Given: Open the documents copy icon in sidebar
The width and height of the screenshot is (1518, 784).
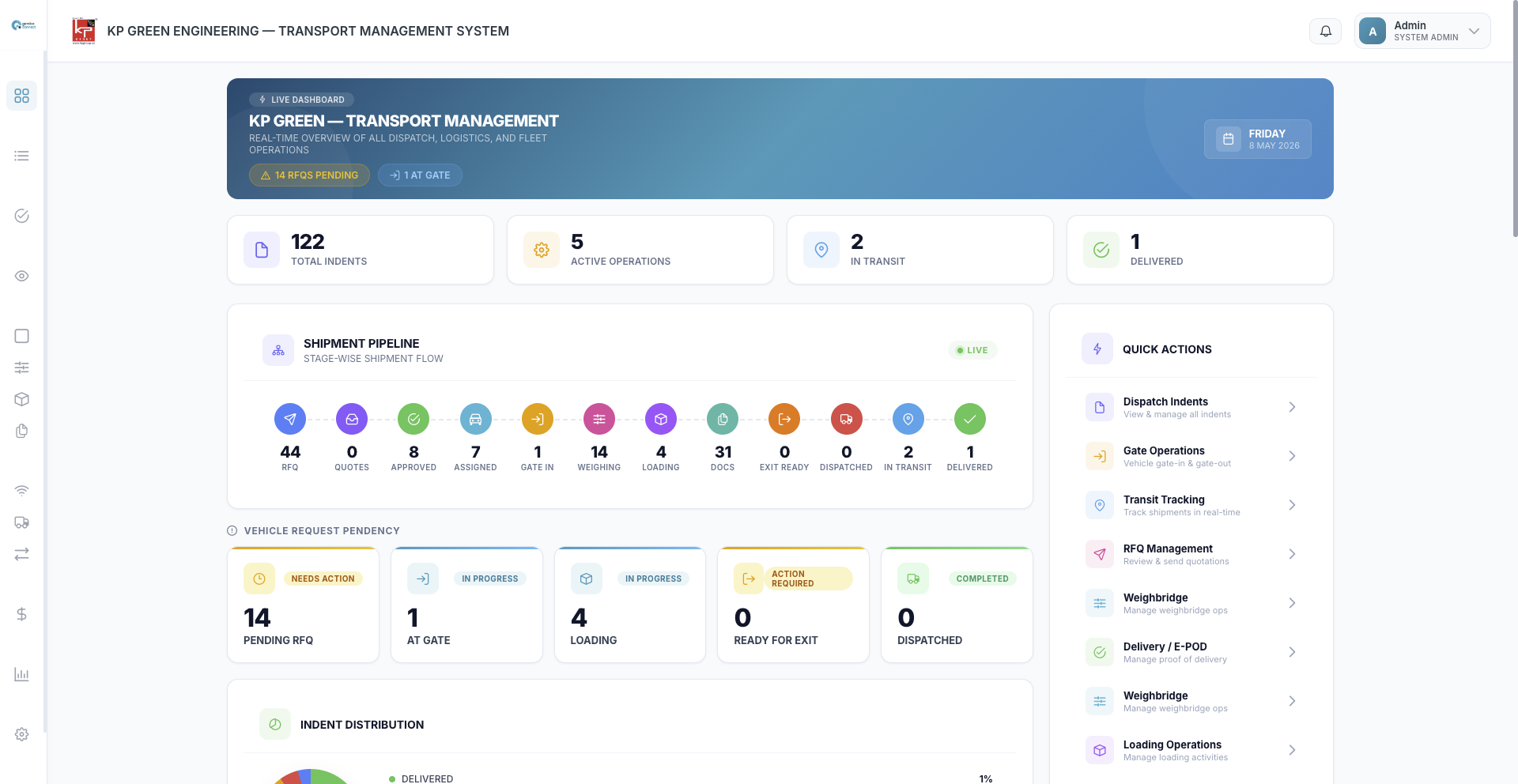Looking at the screenshot, I should (x=21, y=431).
